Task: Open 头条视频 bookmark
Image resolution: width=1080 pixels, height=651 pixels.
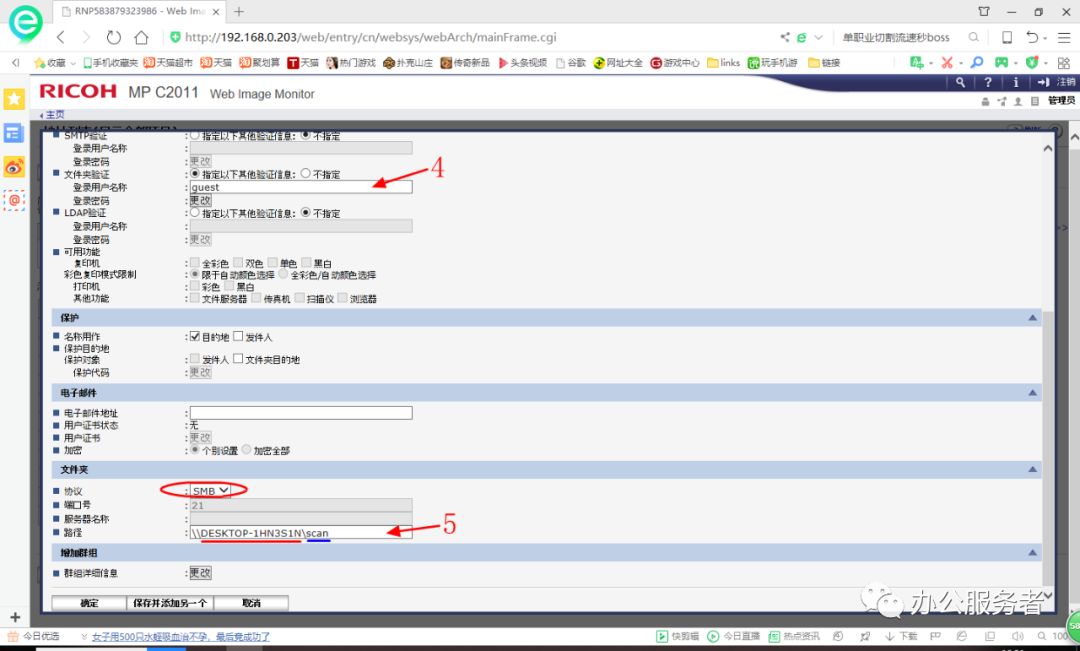Action: (522, 63)
